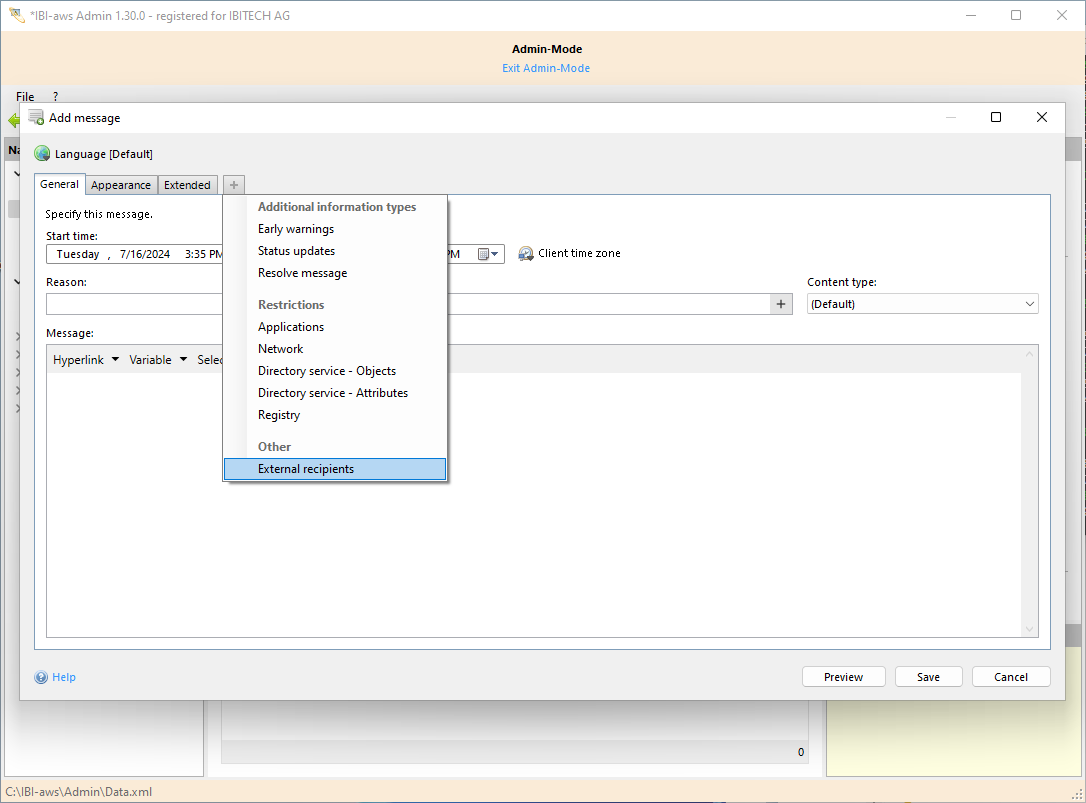Screen dimensions: 1086x803
Task: Click the plus tab to add section
Action: [x=233, y=185]
